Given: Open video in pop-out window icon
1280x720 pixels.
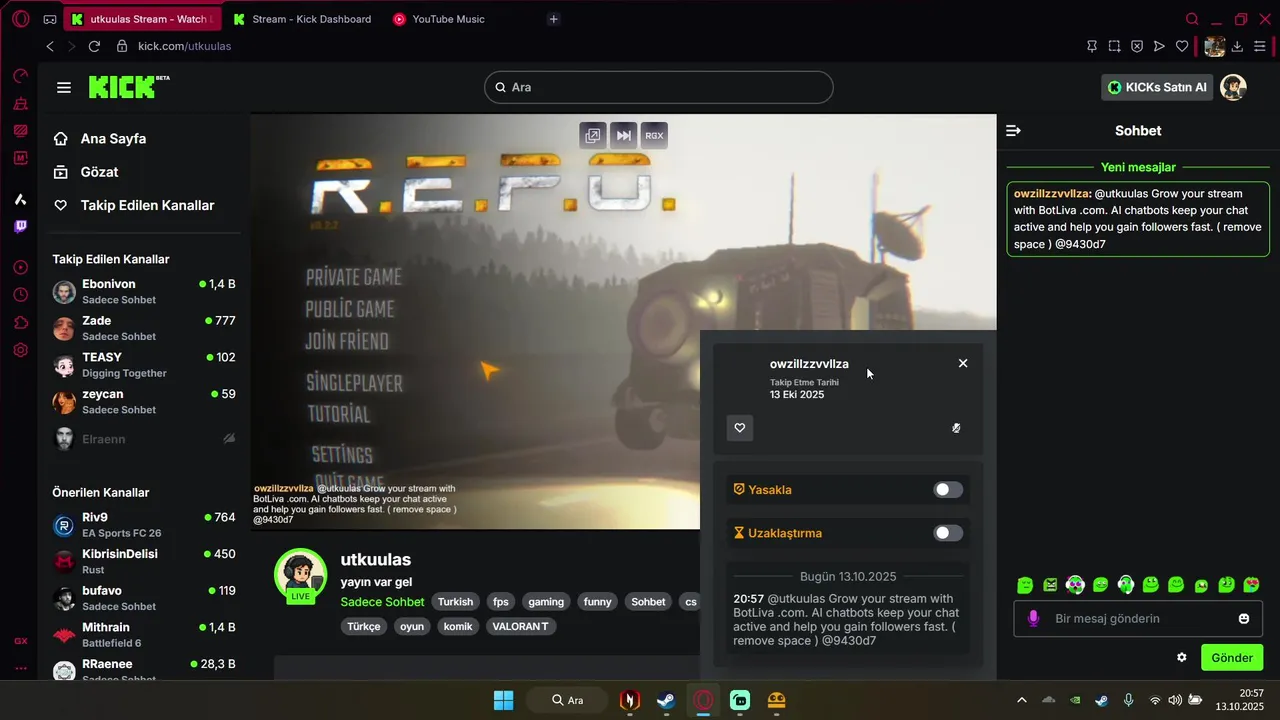Looking at the screenshot, I should 593,135.
